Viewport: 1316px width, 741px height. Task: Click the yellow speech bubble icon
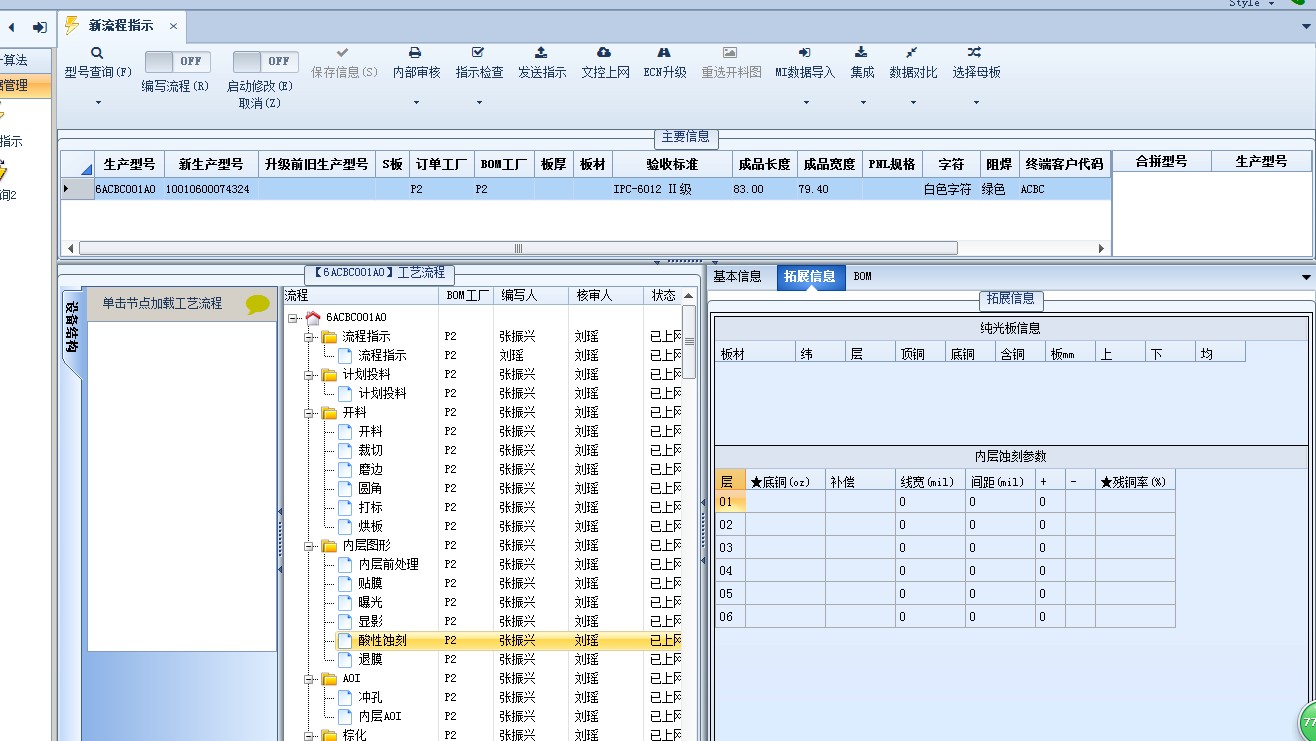(258, 304)
